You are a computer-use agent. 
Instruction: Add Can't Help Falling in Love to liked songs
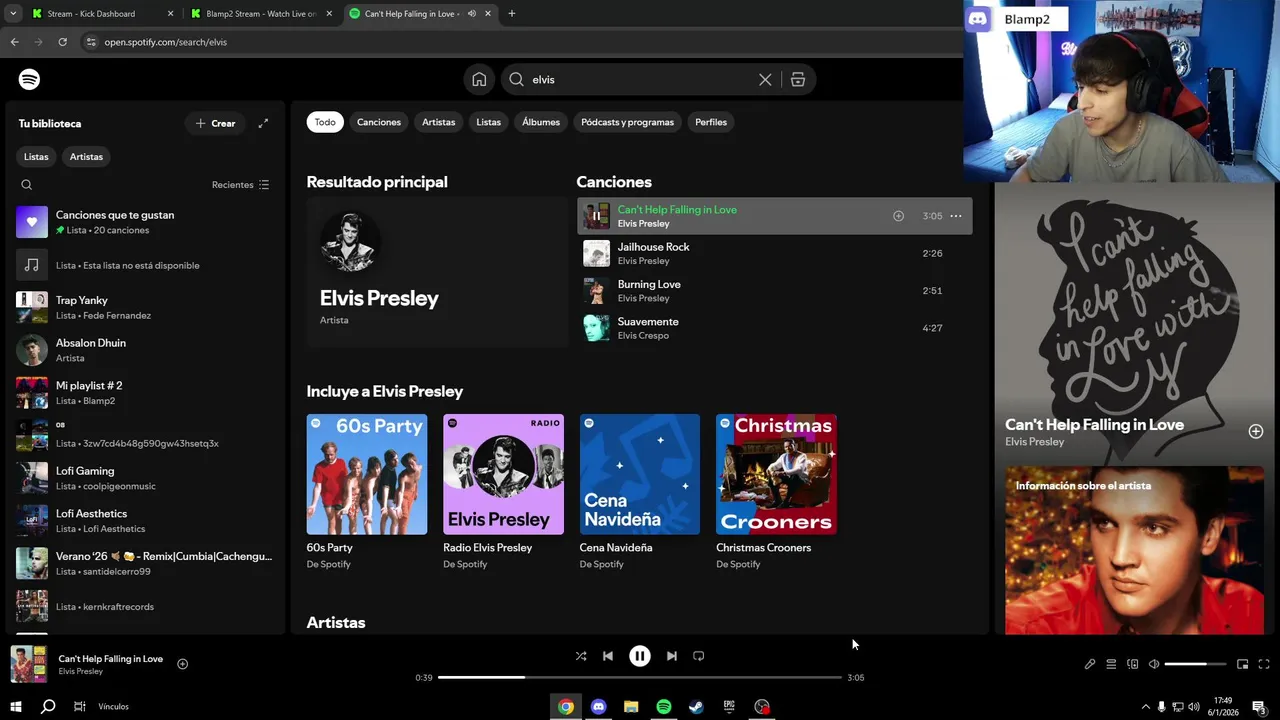(x=898, y=216)
